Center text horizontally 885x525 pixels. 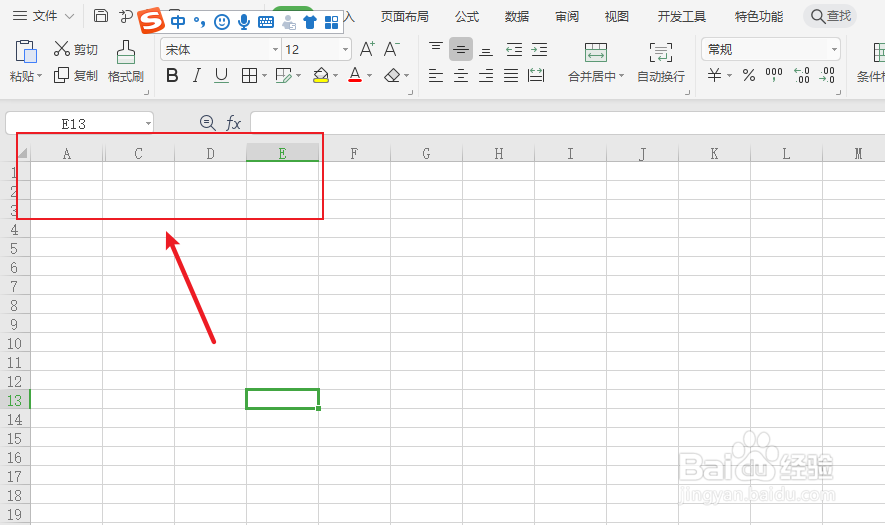[x=461, y=75]
